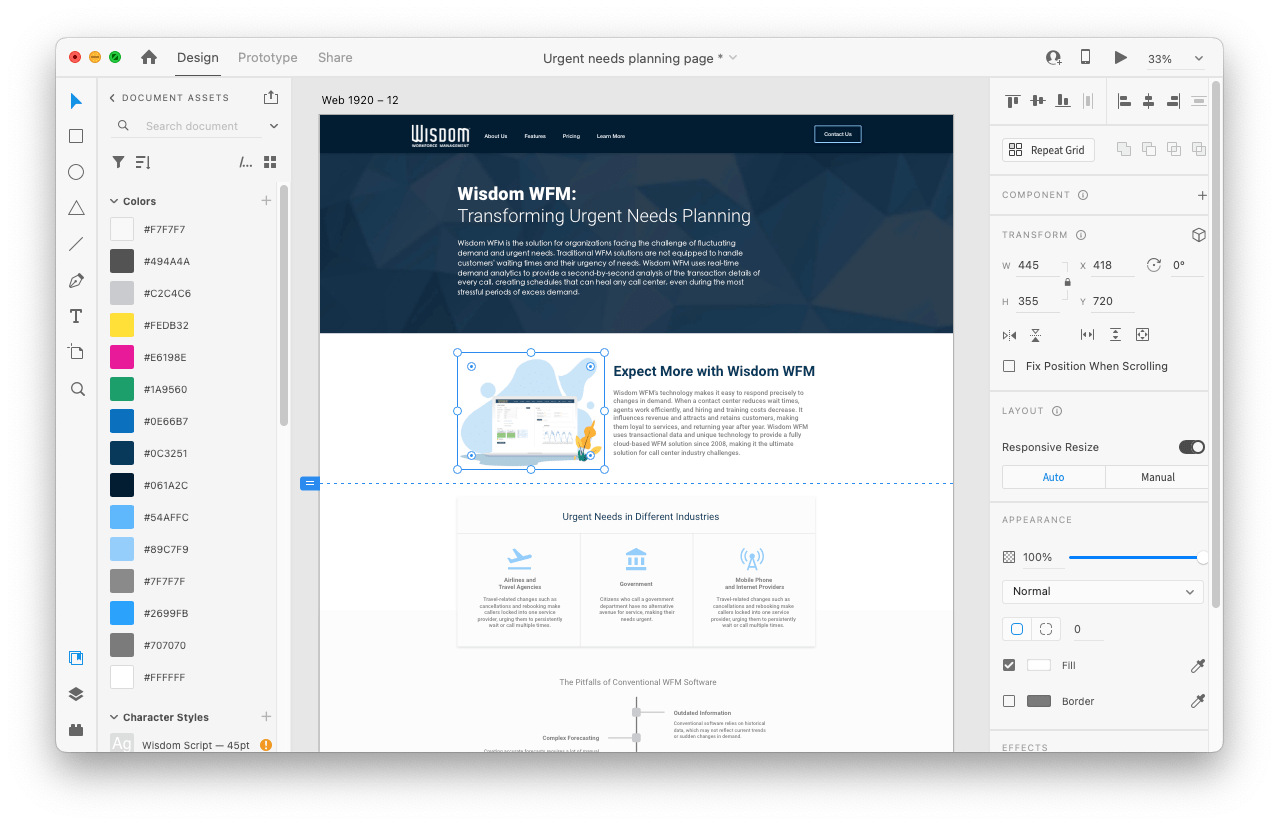This screenshot has width=1279, height=826.
Task: Align selection center horizontally
Action: tap(1149, 101)
